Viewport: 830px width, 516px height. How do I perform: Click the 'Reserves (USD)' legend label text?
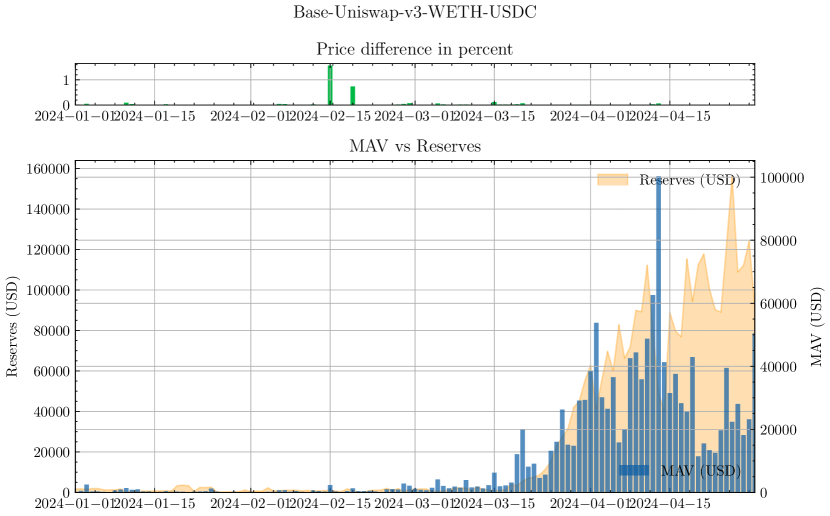(690, 180)
